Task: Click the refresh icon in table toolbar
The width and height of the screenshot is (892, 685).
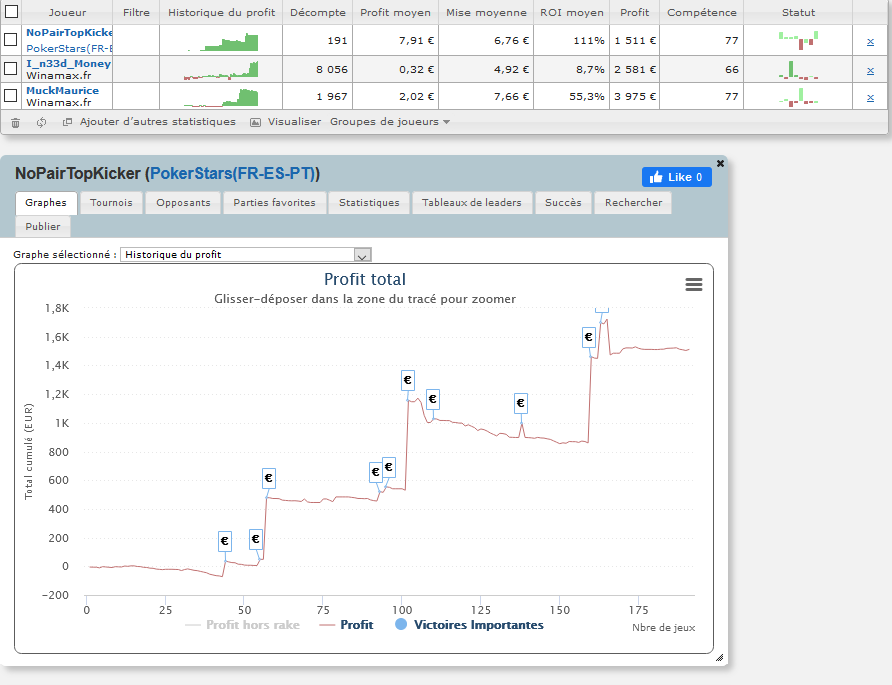Action: click(x=42, y=122)
